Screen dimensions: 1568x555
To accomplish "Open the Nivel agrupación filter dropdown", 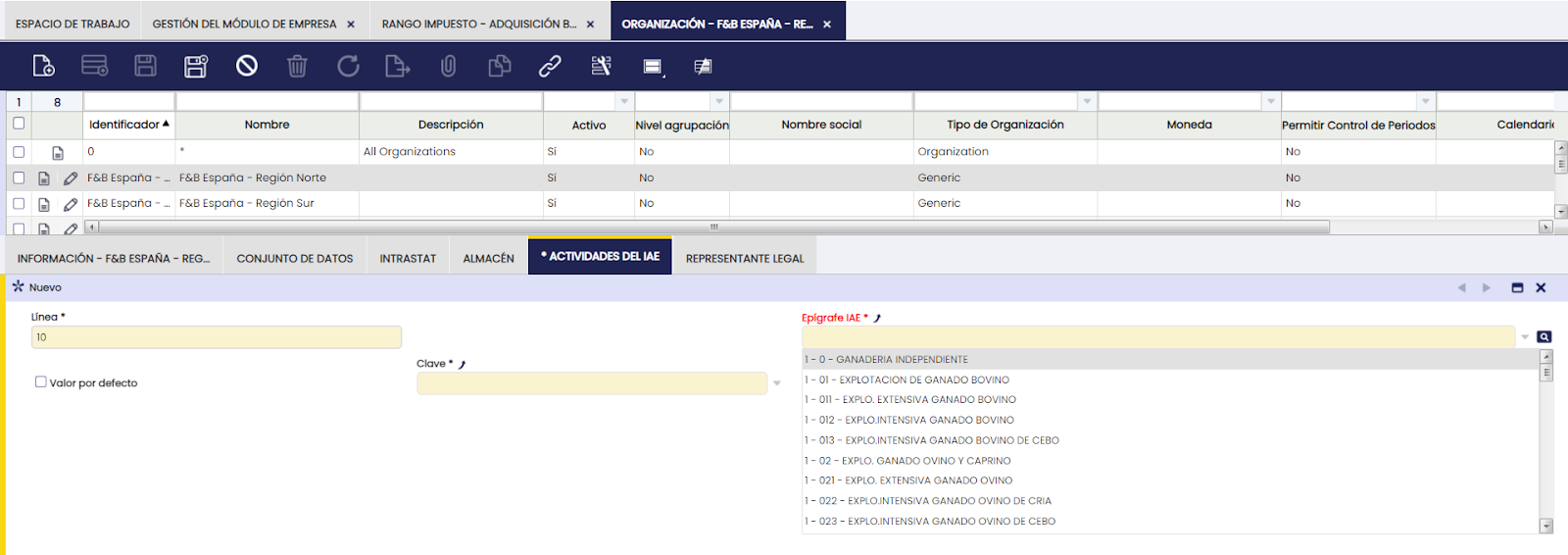I will [x=719, y=102].
